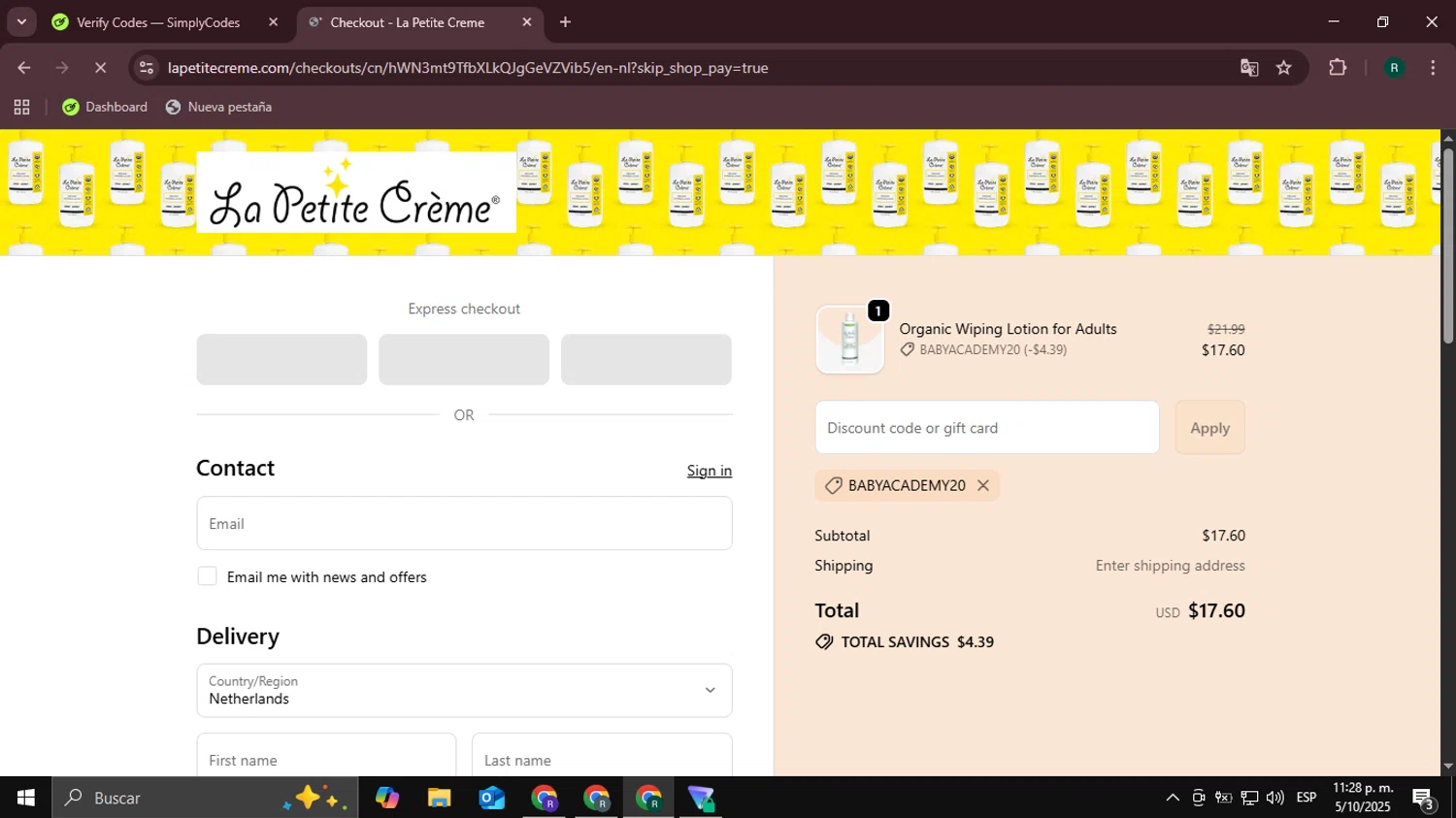Switch ESP keyboard language indicator

[x=1307, y=798]
